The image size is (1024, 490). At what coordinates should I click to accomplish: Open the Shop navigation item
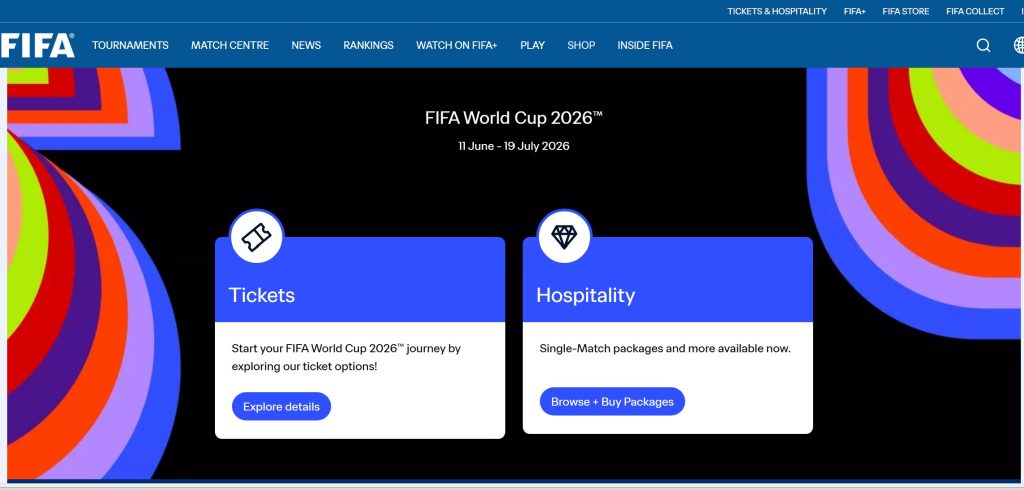[x=581, y=45]
